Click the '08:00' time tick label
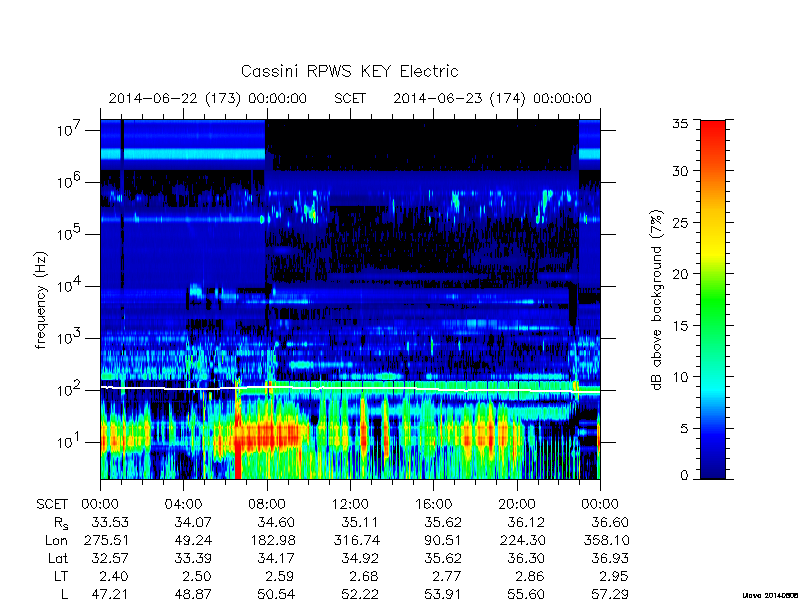This screenshot has height=600, width=800. click(x=267, y=504)
